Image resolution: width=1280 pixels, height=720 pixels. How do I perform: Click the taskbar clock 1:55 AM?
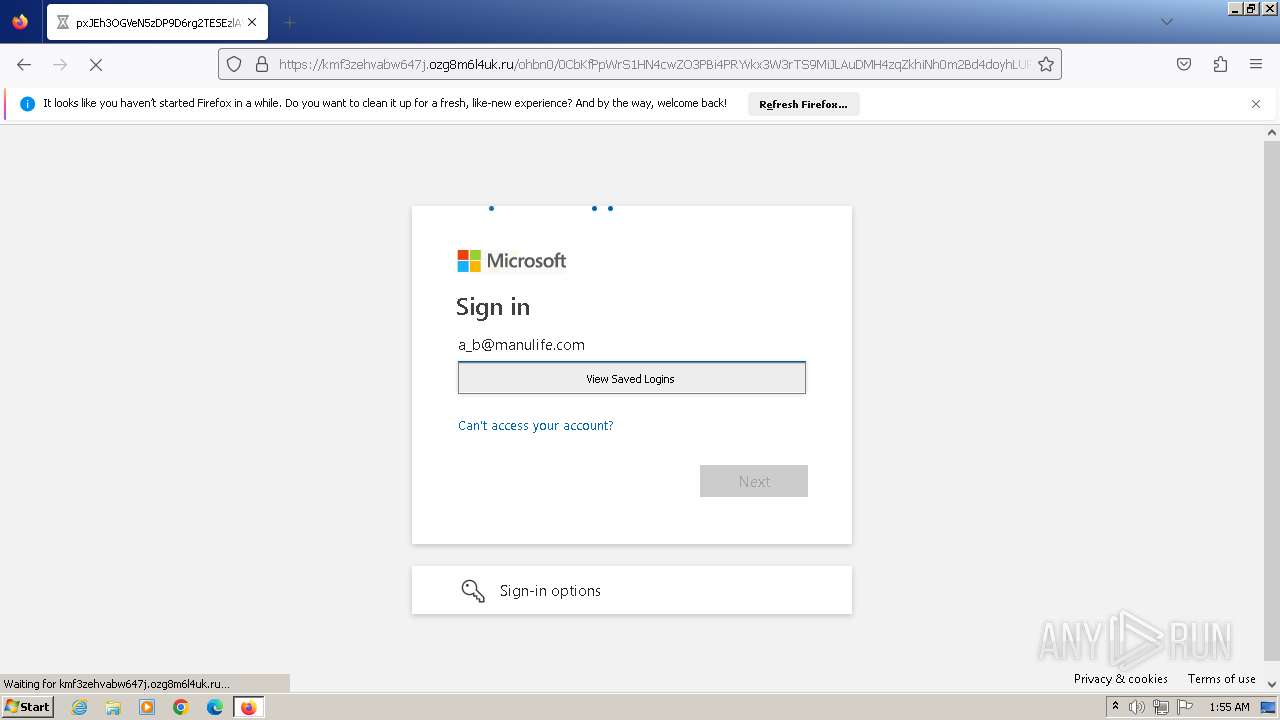1229,707
